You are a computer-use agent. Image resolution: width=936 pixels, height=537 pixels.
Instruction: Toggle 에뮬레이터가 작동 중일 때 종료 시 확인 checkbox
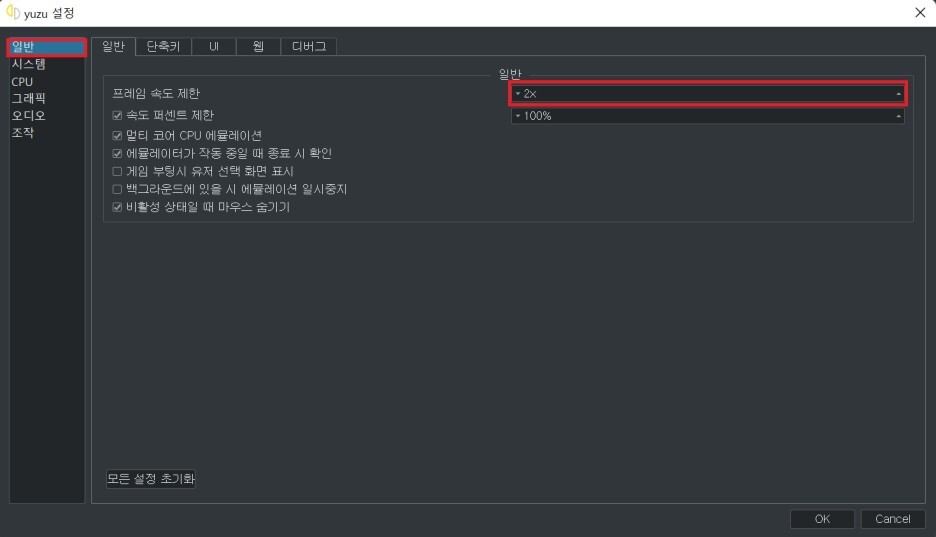click(117, 153)
